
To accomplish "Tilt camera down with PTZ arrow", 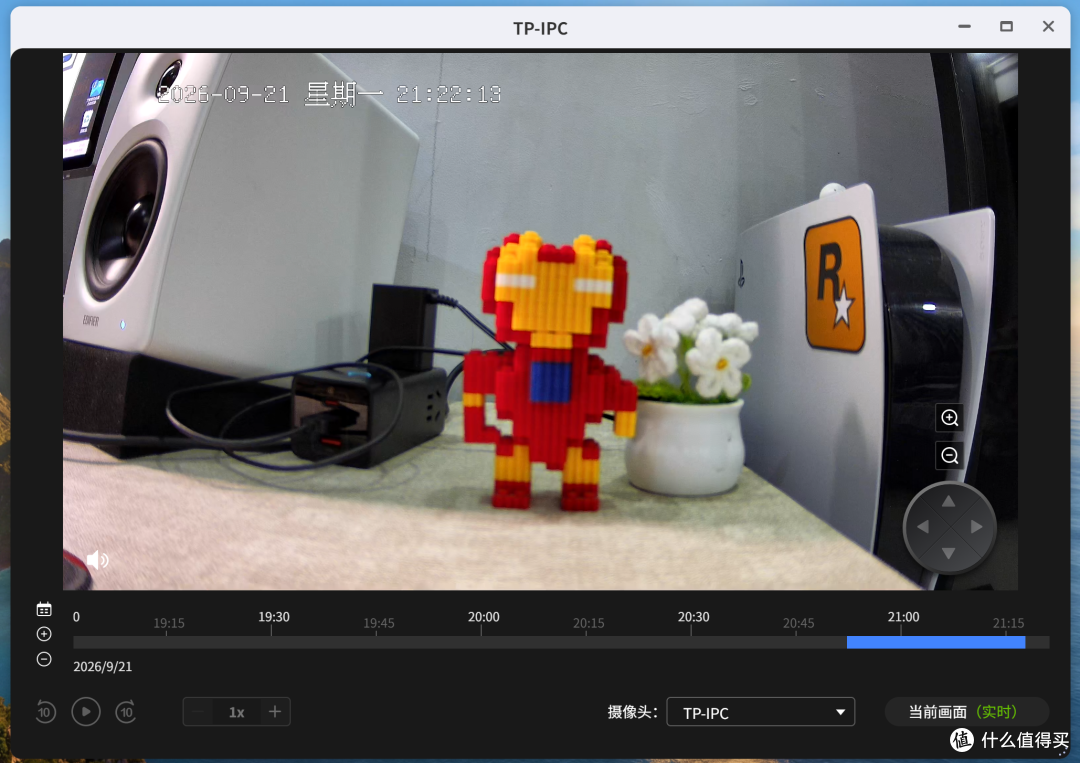I will (x=948, y=553).
